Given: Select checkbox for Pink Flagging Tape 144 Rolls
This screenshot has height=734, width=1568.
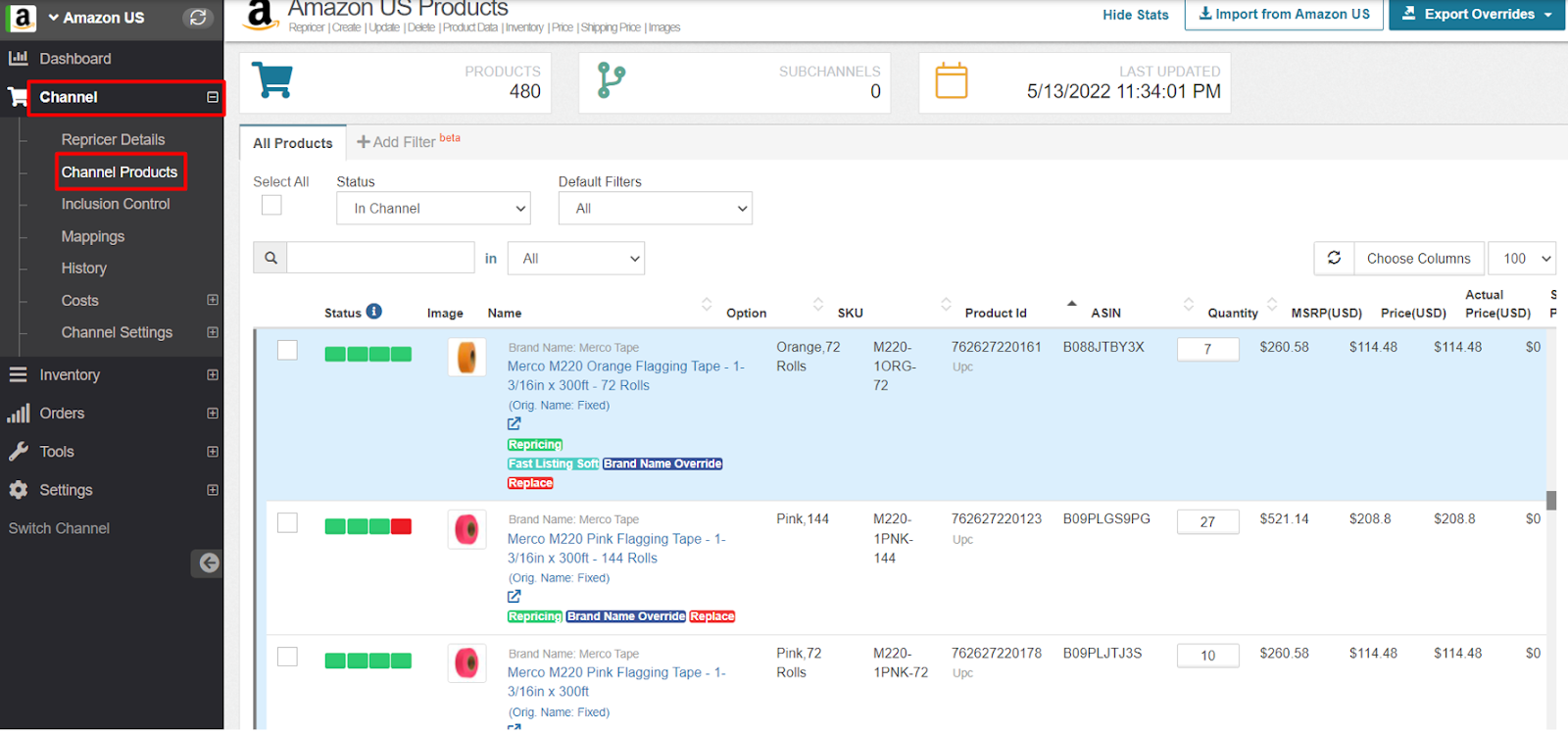Looking at the screenshot, I should pos(287,522).
